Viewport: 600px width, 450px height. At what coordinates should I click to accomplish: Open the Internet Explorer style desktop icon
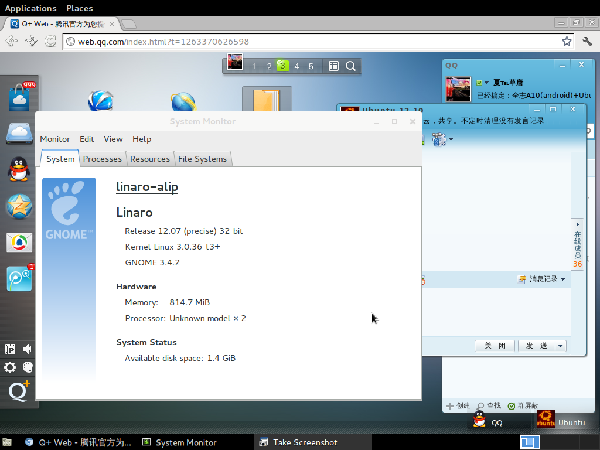pos(183,101)
